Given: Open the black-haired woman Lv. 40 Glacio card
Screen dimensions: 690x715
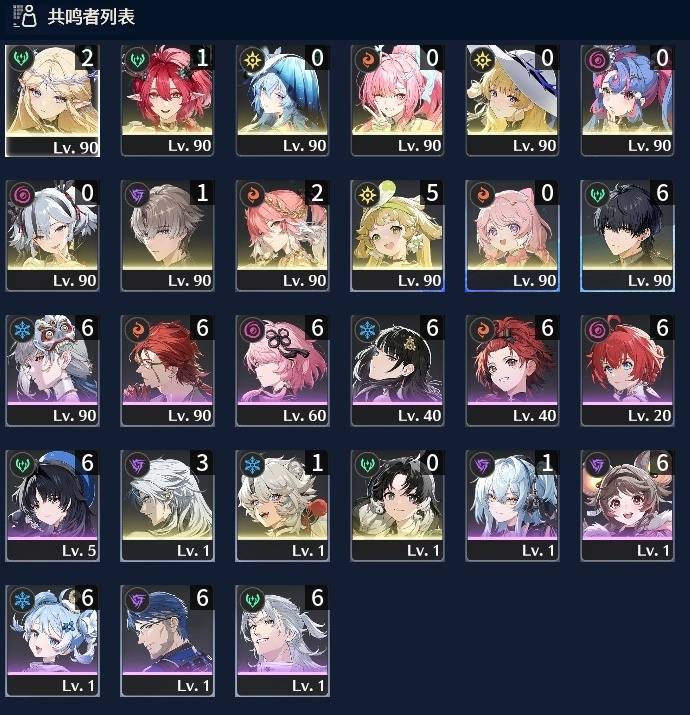Looking at the screenshot, I should 397,370.
